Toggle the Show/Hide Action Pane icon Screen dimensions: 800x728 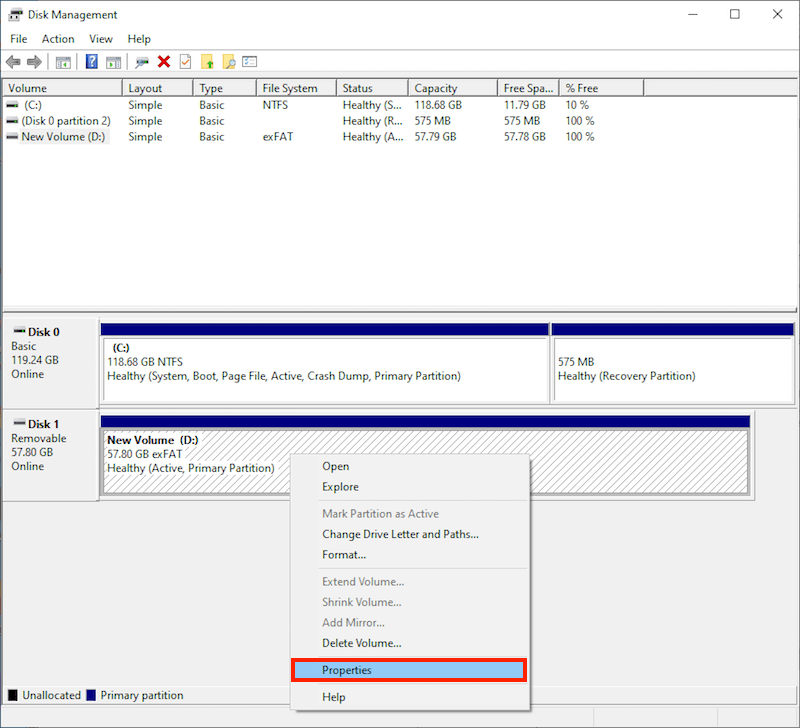[113, 61]
